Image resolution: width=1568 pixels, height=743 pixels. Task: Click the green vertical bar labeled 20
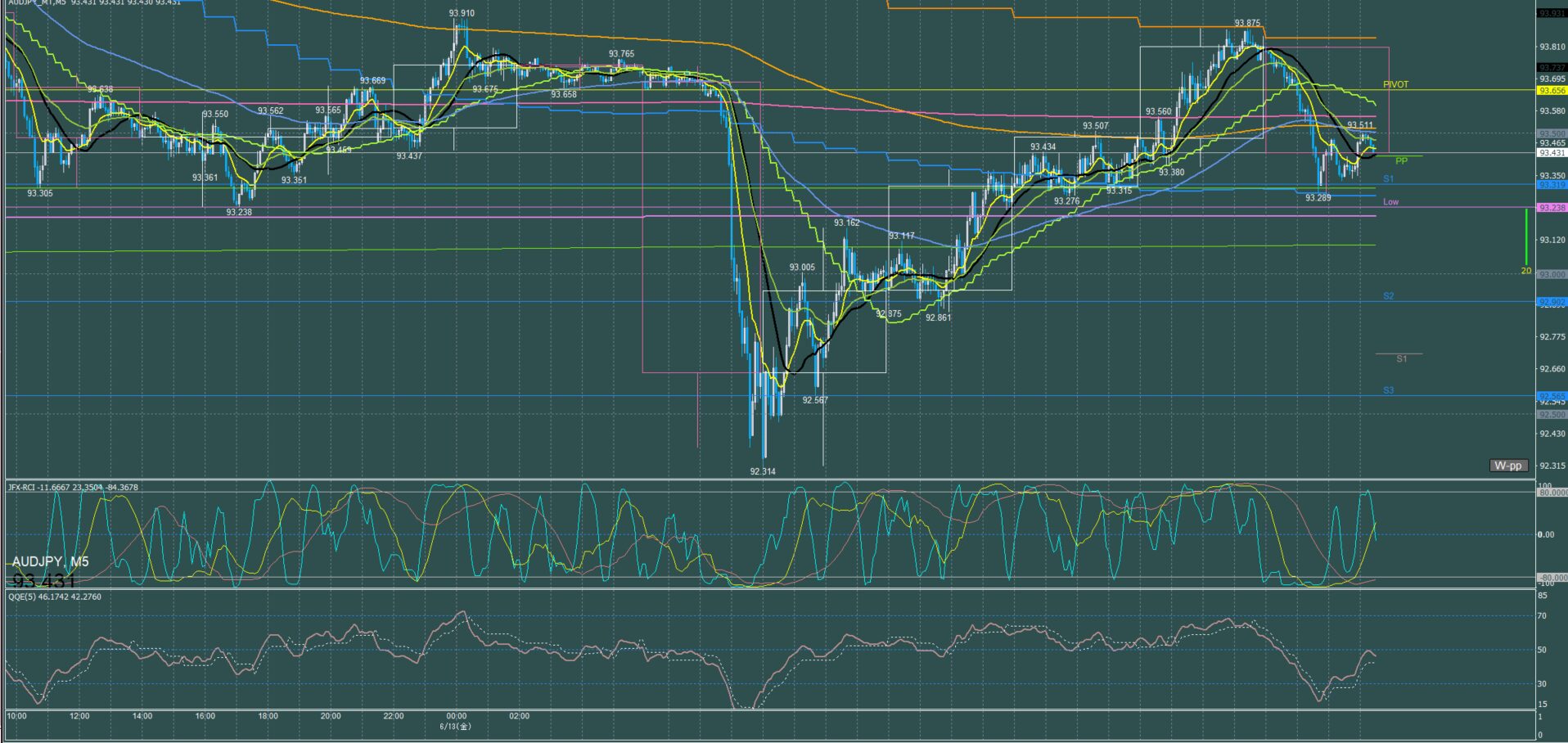coord(1526,236)
